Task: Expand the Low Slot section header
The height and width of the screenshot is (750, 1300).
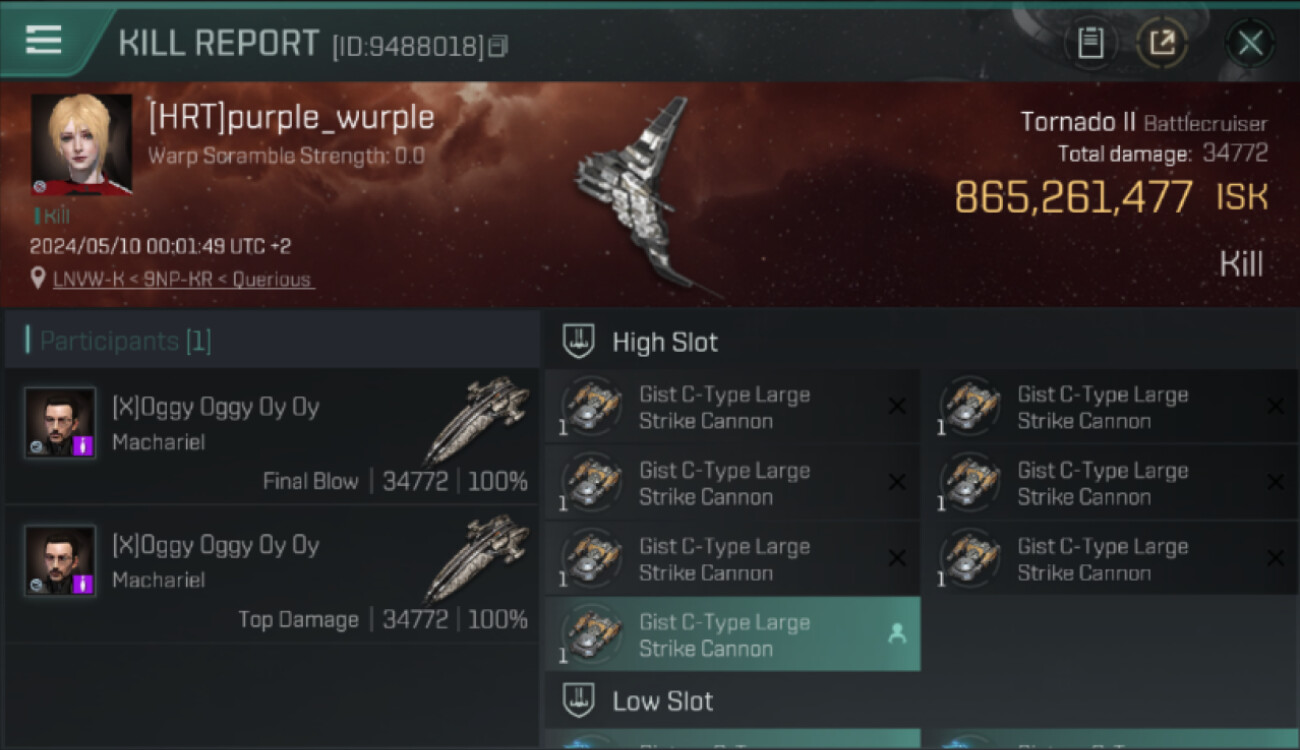Action: 921,700
